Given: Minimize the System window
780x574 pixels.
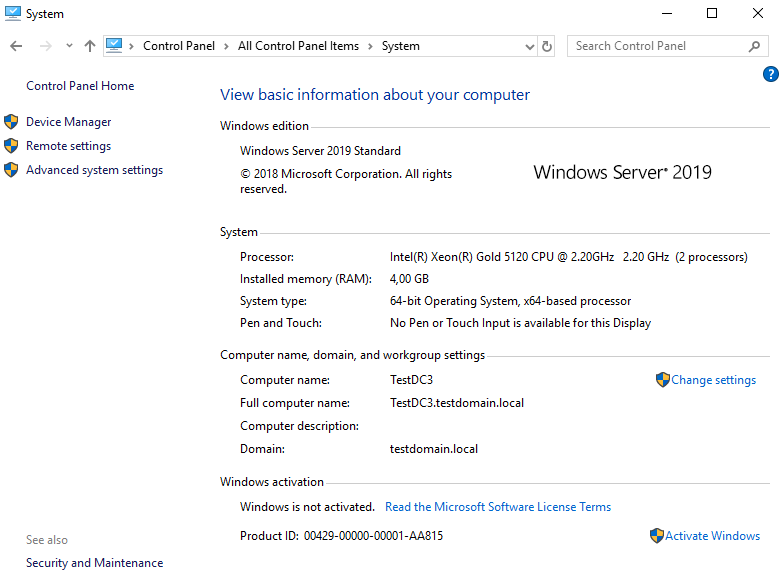Looking at the screenshot, I should pyautogui.click(x=667, y=13).
